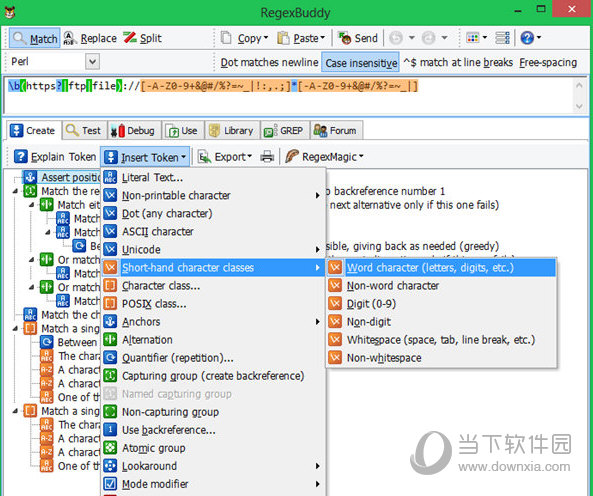Viewport: 593px width, 496px height.
Task: Open the Export dropdown
Action: point(225,157)
